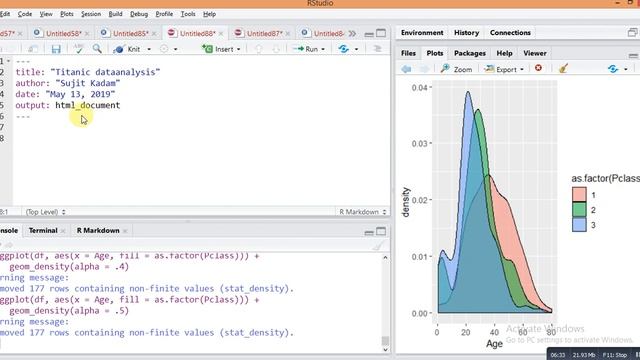Minimize the Plots pane
The image size is (640, 360).
633,55
